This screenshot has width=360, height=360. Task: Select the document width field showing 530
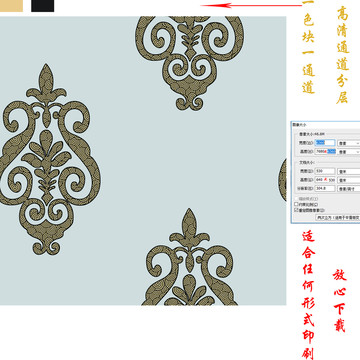point(325,171)
